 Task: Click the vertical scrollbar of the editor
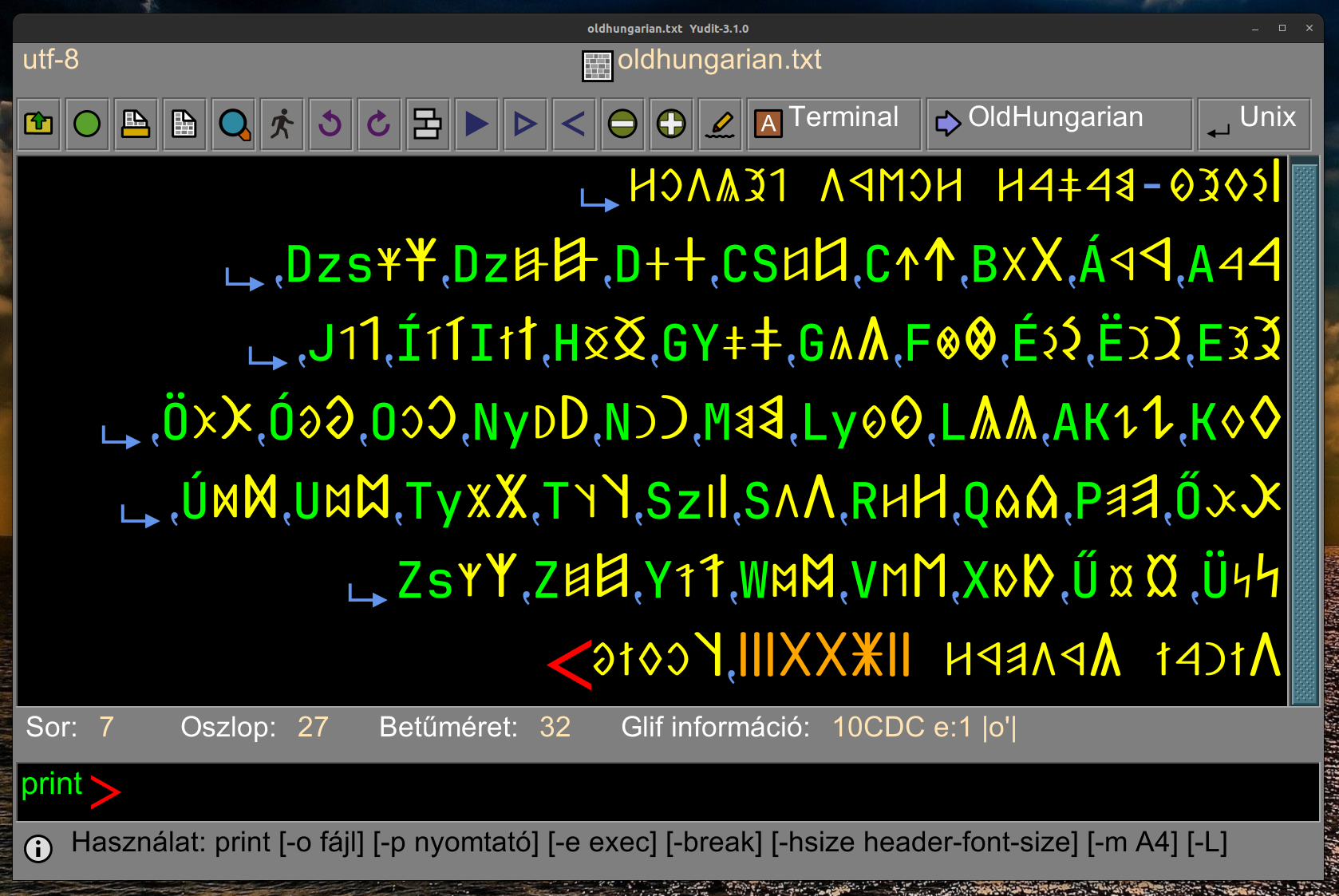1304,431
